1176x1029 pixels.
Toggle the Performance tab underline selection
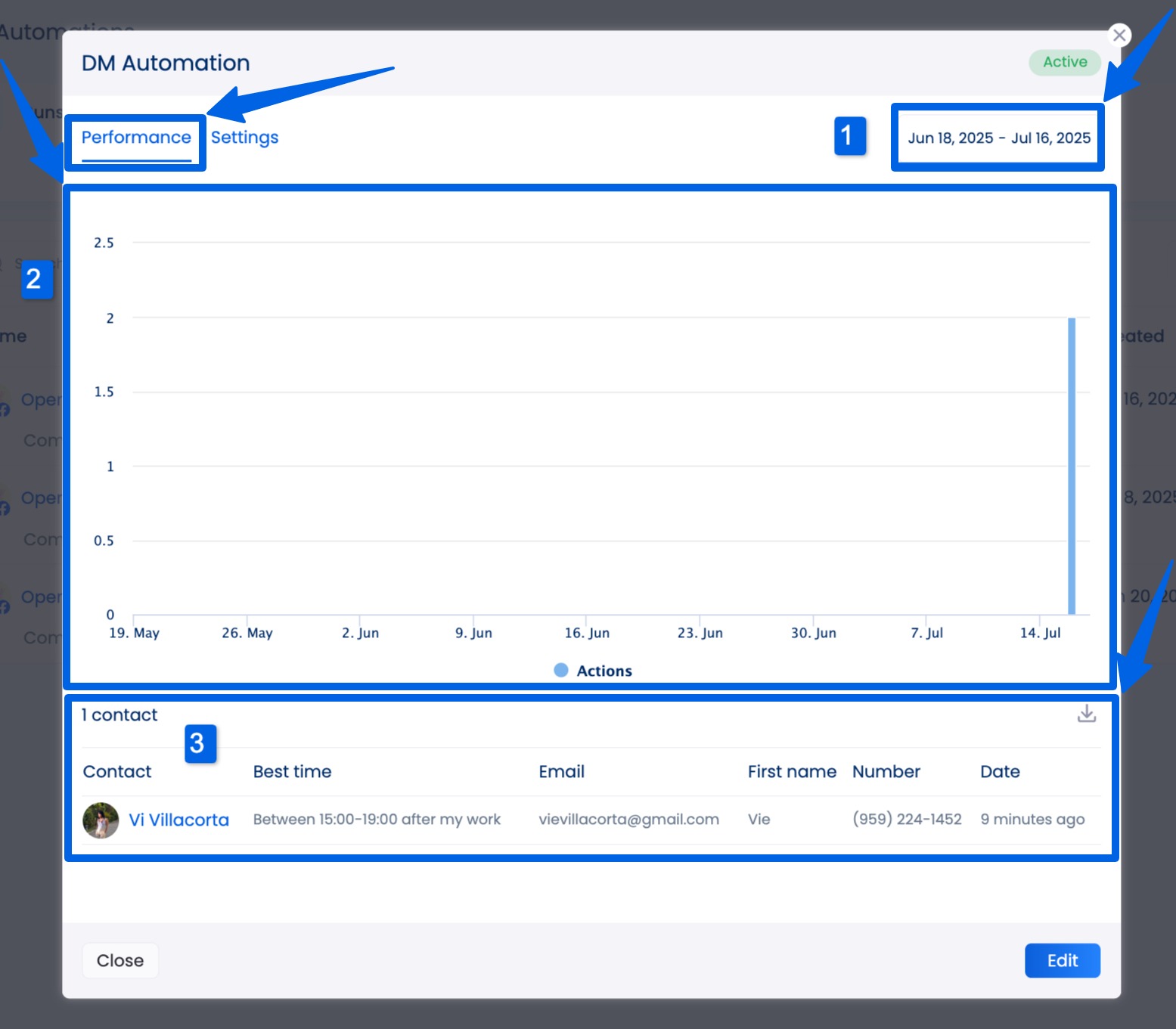[x=136, y=138]
